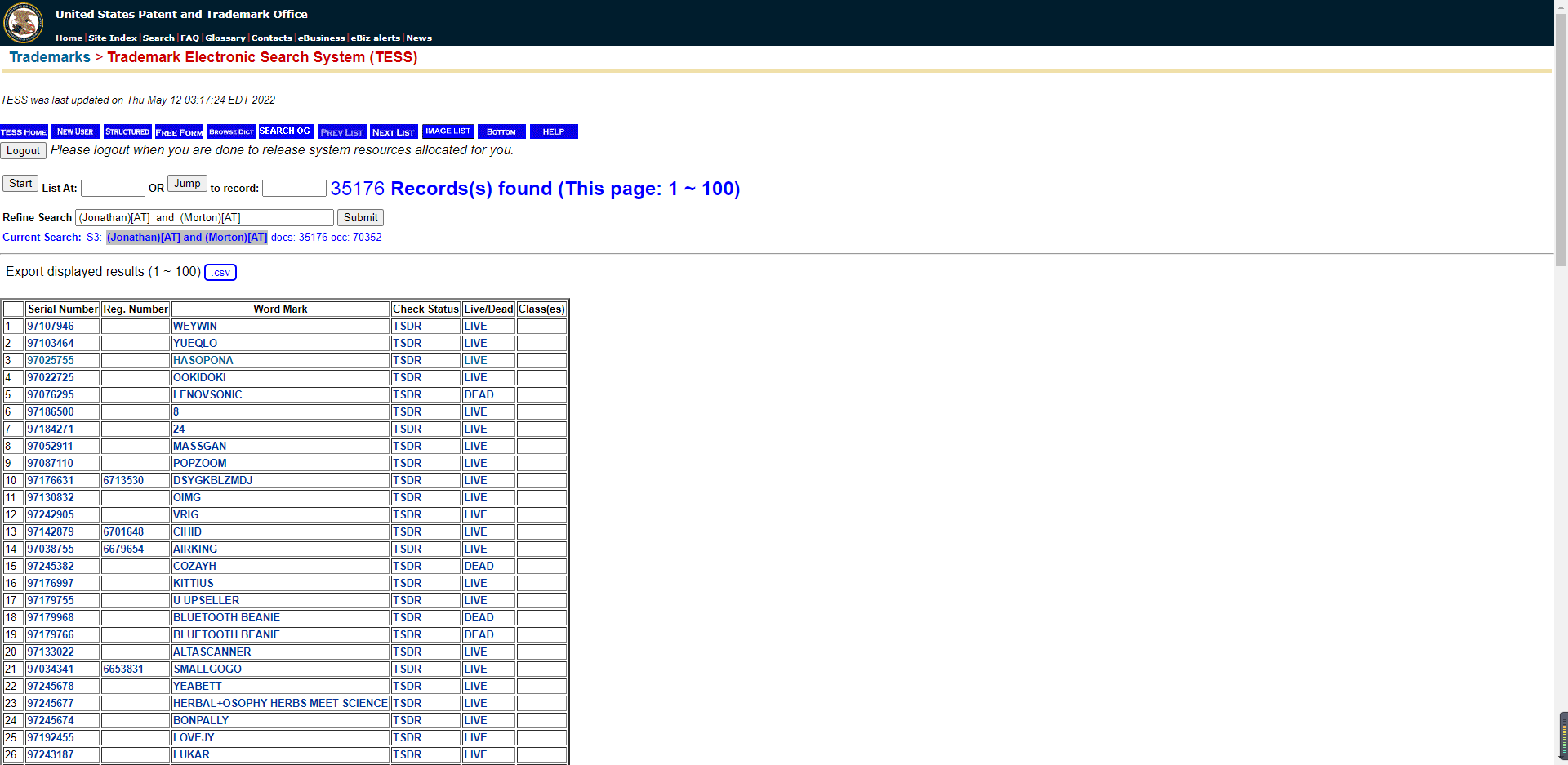Screen dimensions: 1568x765
Task: Submit the refined search query
Action: (x=360, y=218)
